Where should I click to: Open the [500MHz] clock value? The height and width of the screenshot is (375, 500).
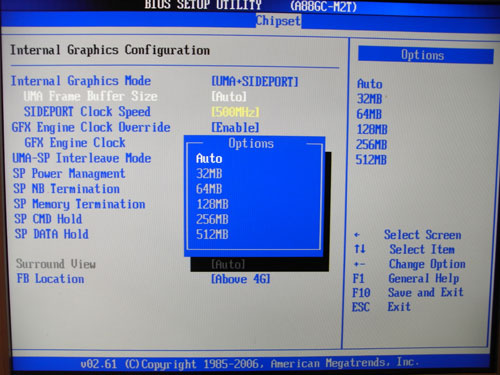coord(235,112)
